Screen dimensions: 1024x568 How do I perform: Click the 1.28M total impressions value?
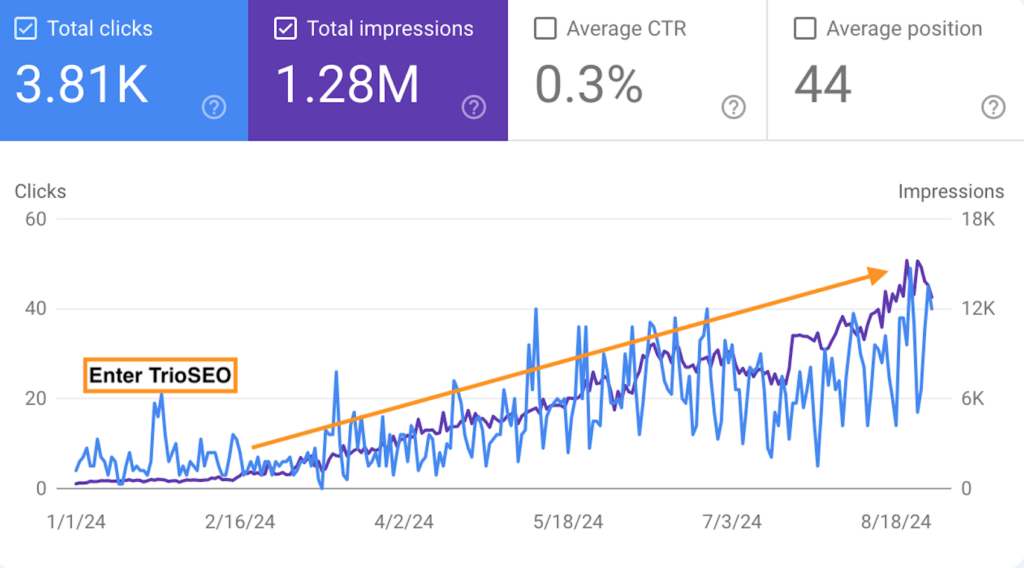(347, 85)
